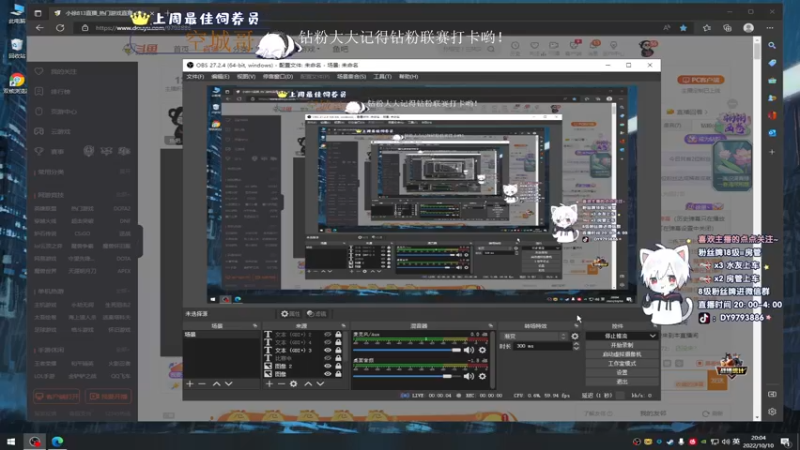Screen dimensions: 800x450
Task: Open Microsoft Edge from the taskbar
Action: coord(57,441)
